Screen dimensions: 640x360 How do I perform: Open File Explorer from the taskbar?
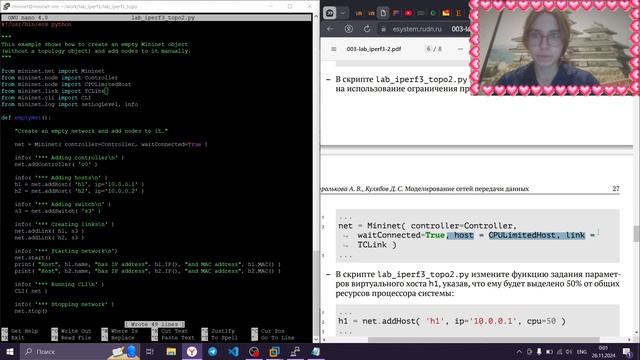(x=171, y=351)
